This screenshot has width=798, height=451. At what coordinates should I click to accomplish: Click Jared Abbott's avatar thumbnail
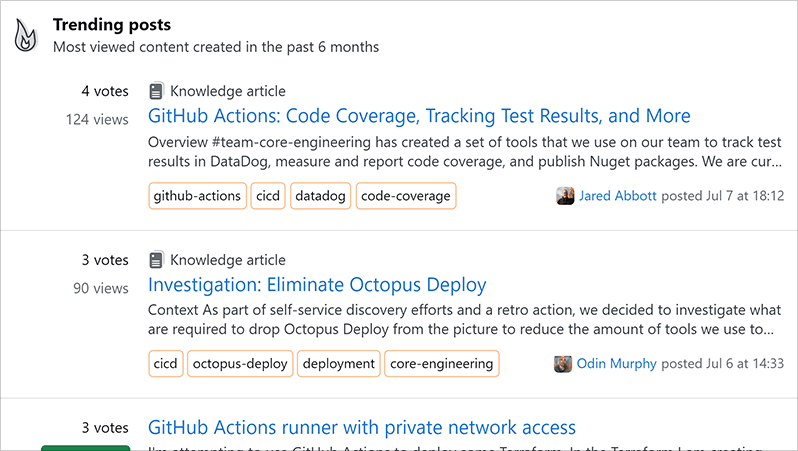(565, 196)
